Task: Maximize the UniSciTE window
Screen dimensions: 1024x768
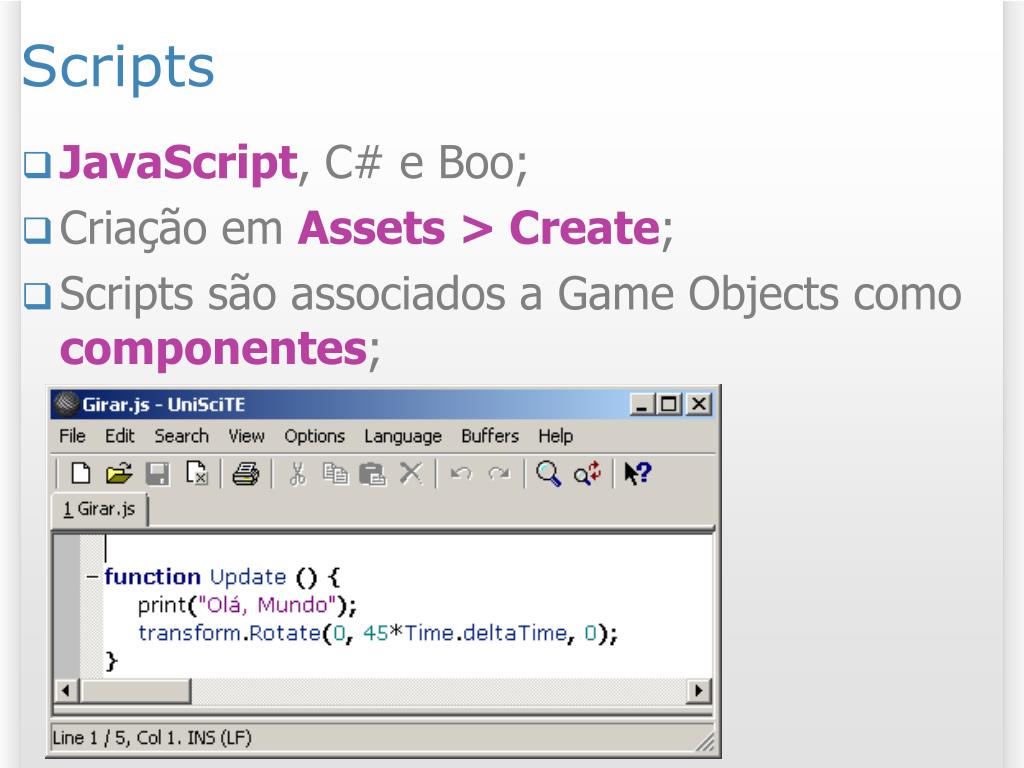Action: click(x=669, y=404)
